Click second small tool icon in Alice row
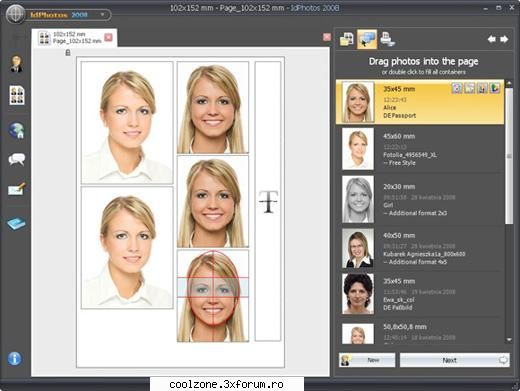 (470, 88)
